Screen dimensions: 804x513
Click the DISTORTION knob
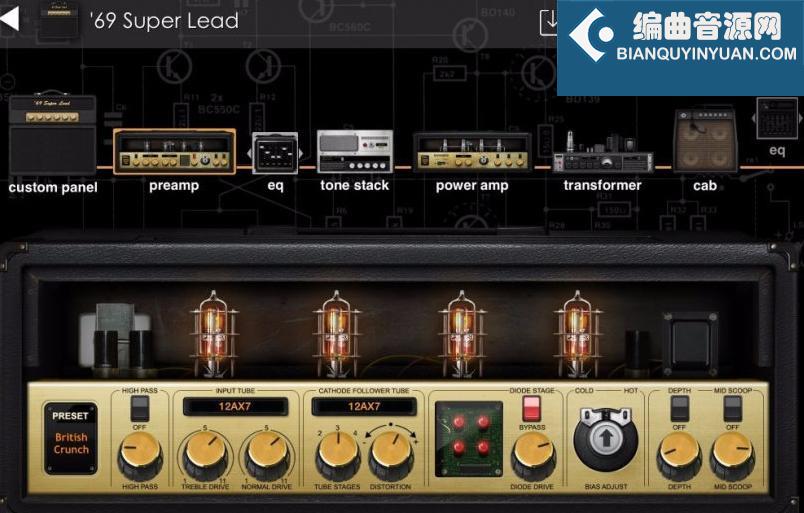click(x=391, y=455)
